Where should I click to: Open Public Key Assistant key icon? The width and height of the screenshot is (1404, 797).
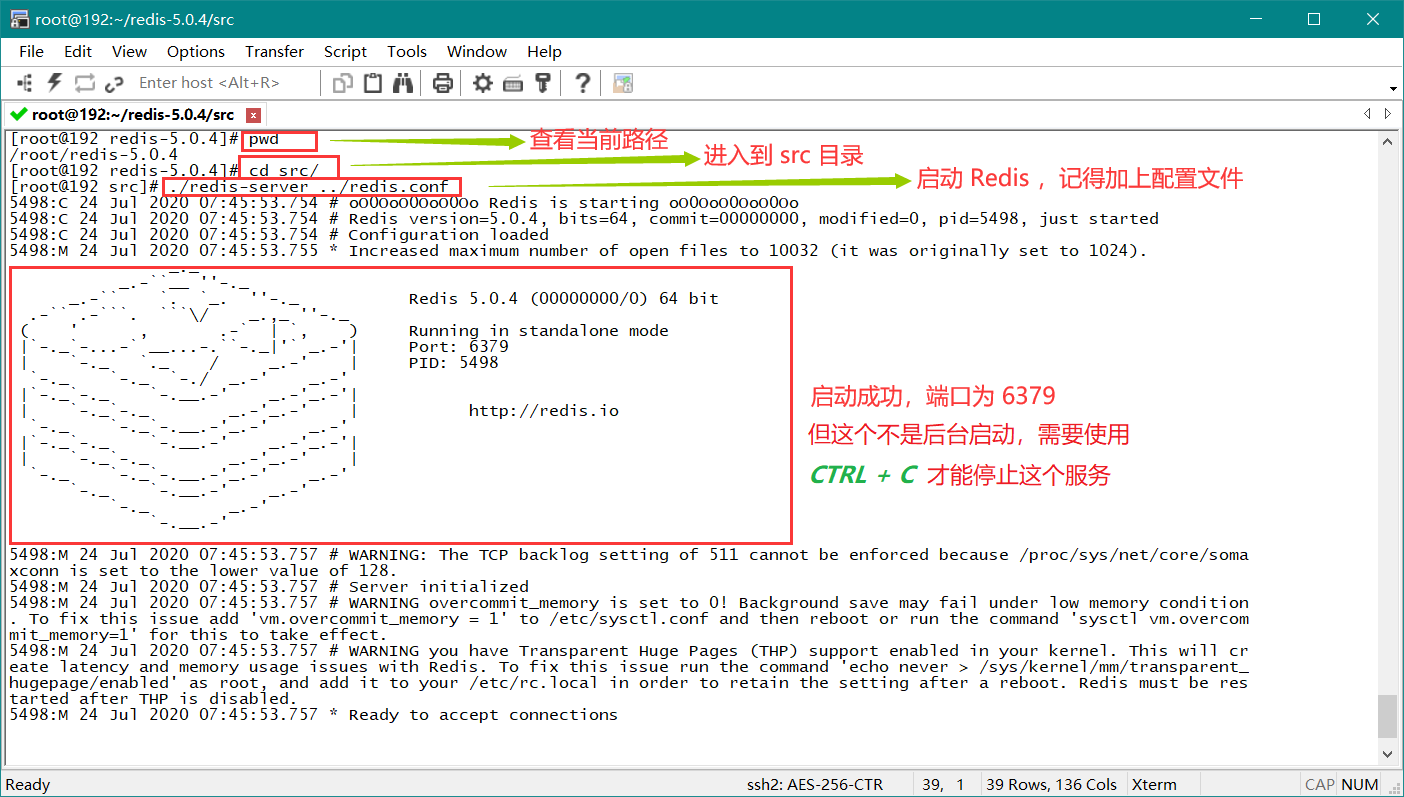(x=543, y=83)
